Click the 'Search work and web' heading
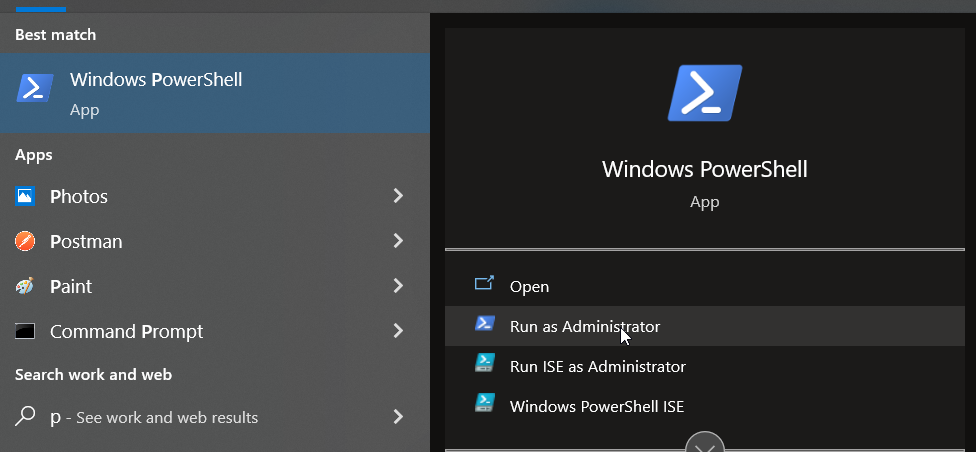The width and height of the screenshot is (976, 452). [93, 375]
